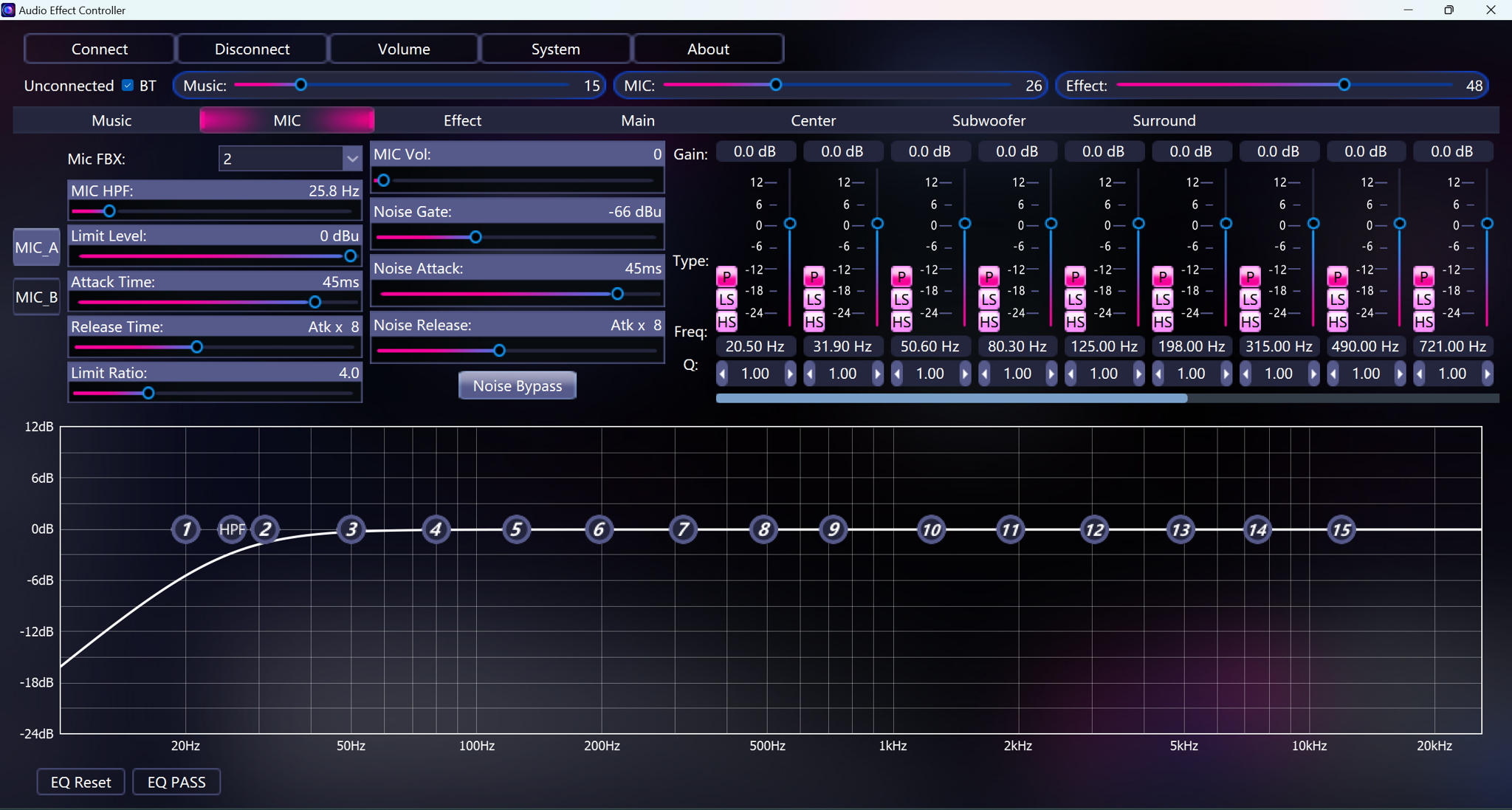1512x810 pixels.
Task: Open the Surround tab
Action: point(1164,120)
